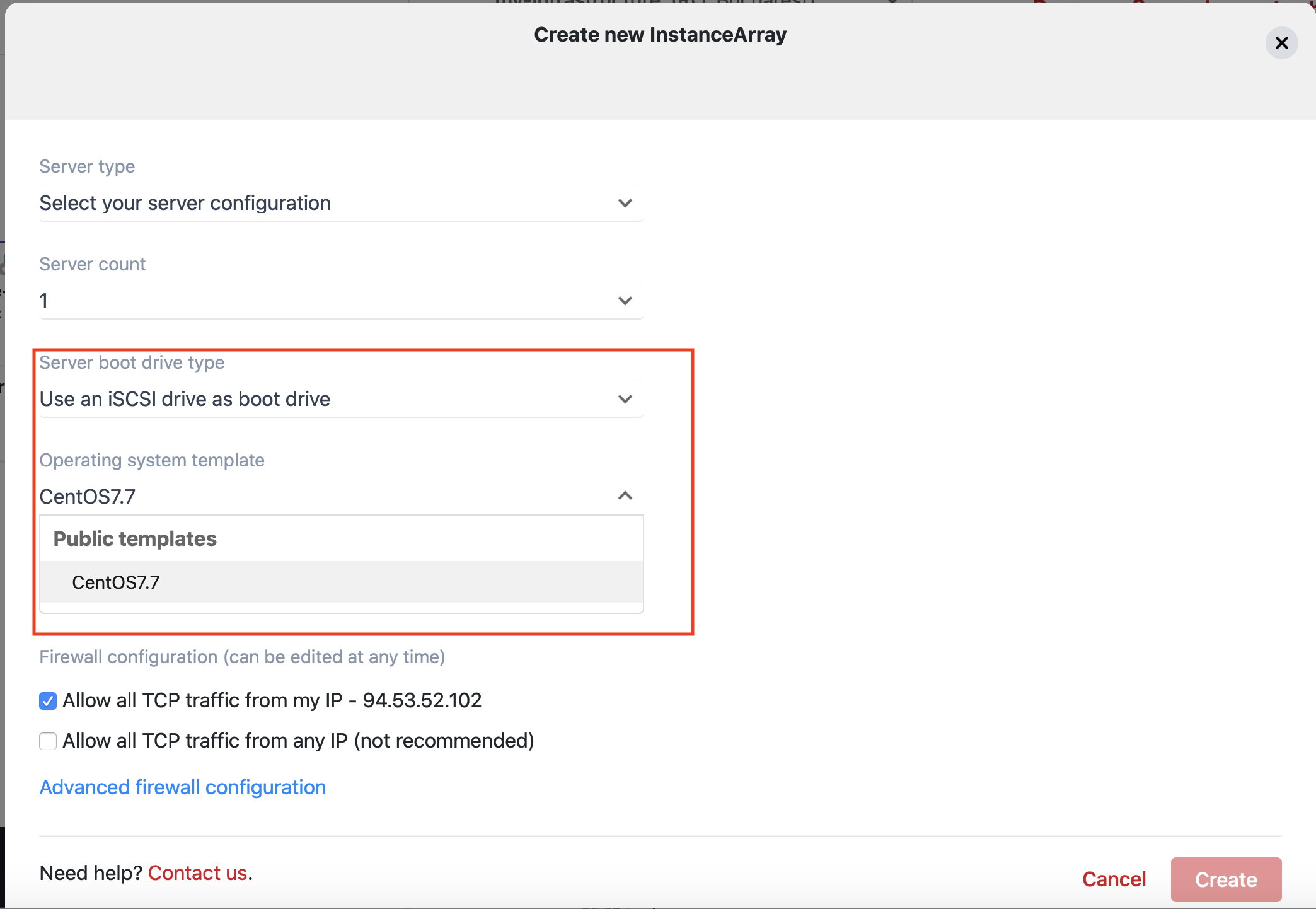Click the Server count chevron arrow
Screen dimensions: 1316x909
coord(625,301)
